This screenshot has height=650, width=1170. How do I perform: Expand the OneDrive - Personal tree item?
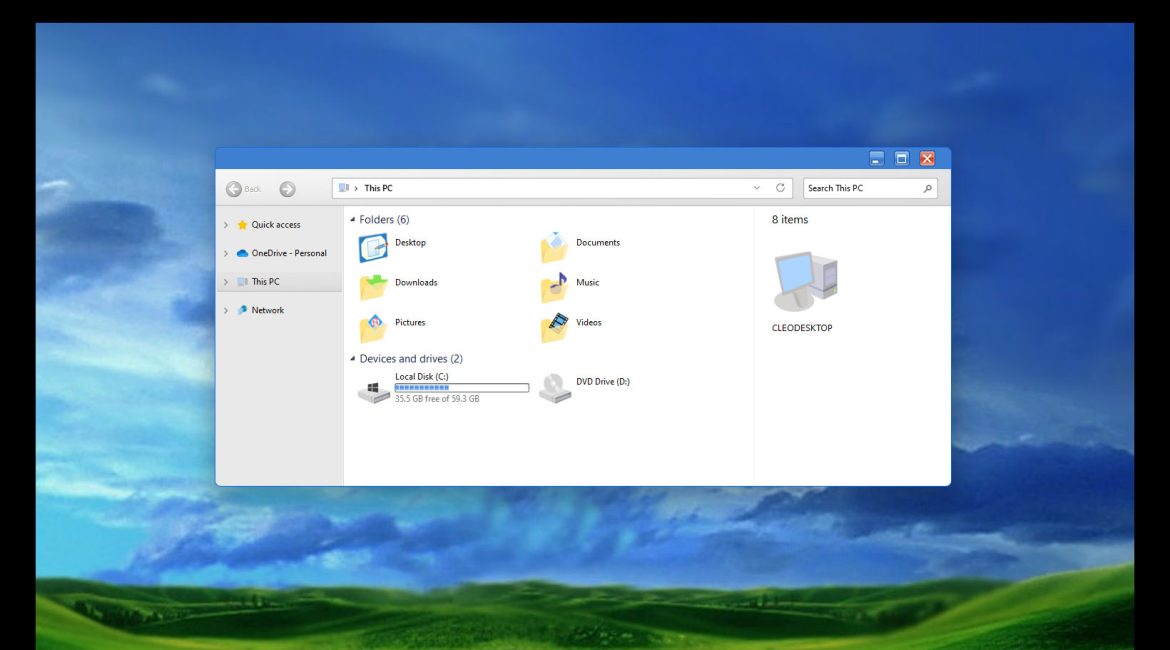click(x=226, y=253)
